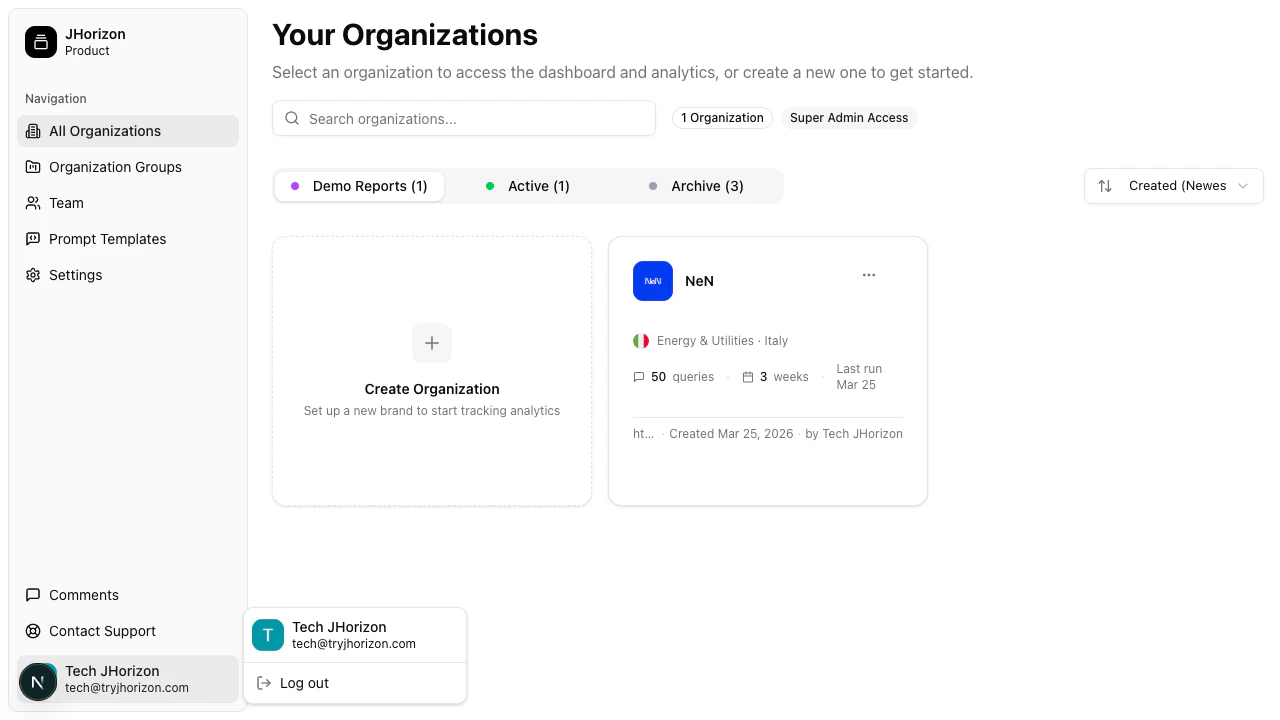Click the search organizations field

(463, 118)
